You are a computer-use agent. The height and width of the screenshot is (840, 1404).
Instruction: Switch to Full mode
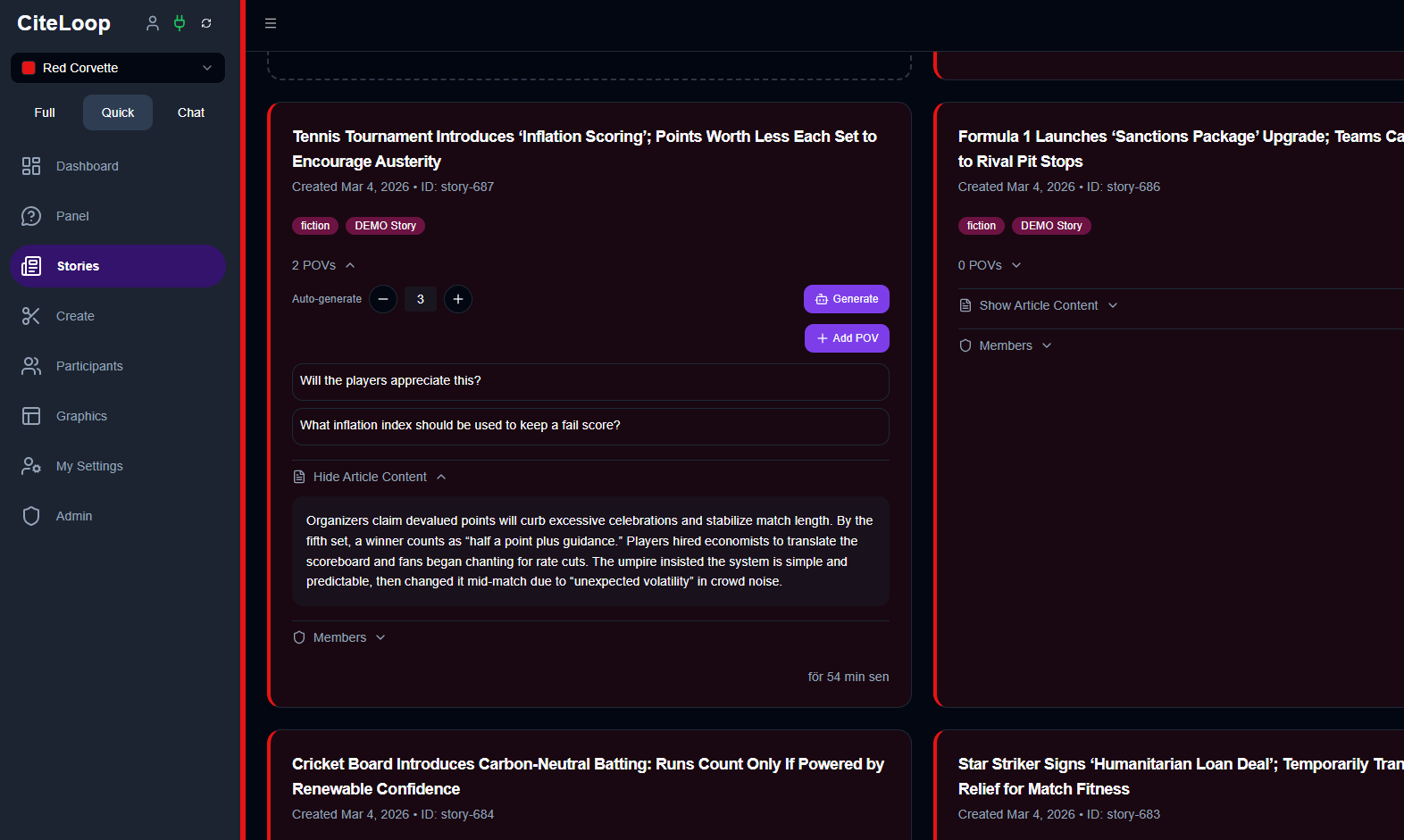point(45,112)
